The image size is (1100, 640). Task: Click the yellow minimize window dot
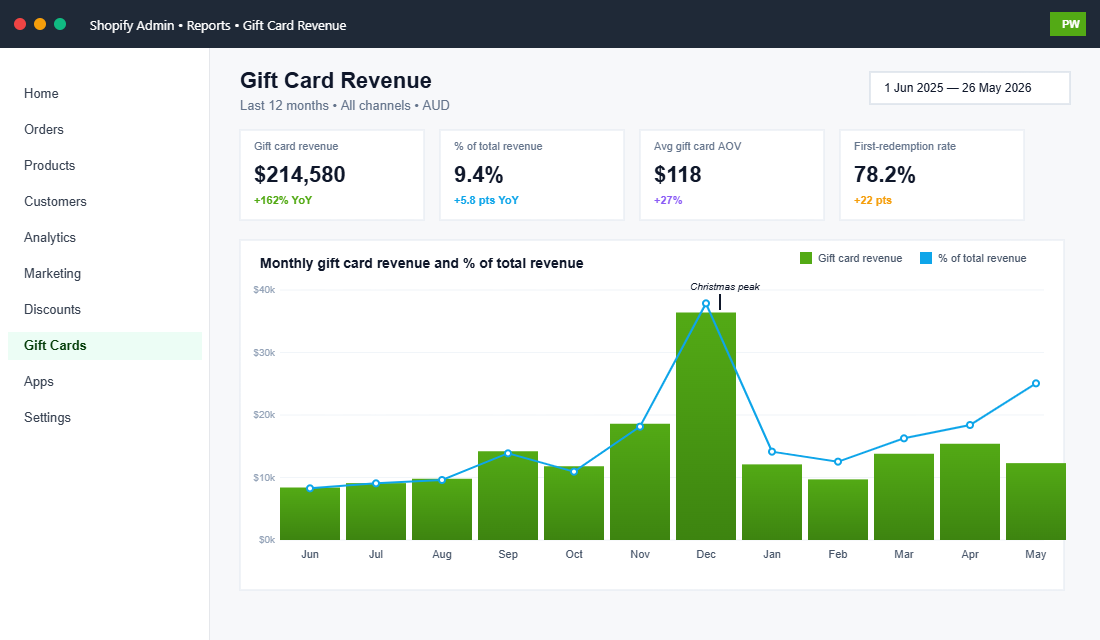[x=40, y=24]
